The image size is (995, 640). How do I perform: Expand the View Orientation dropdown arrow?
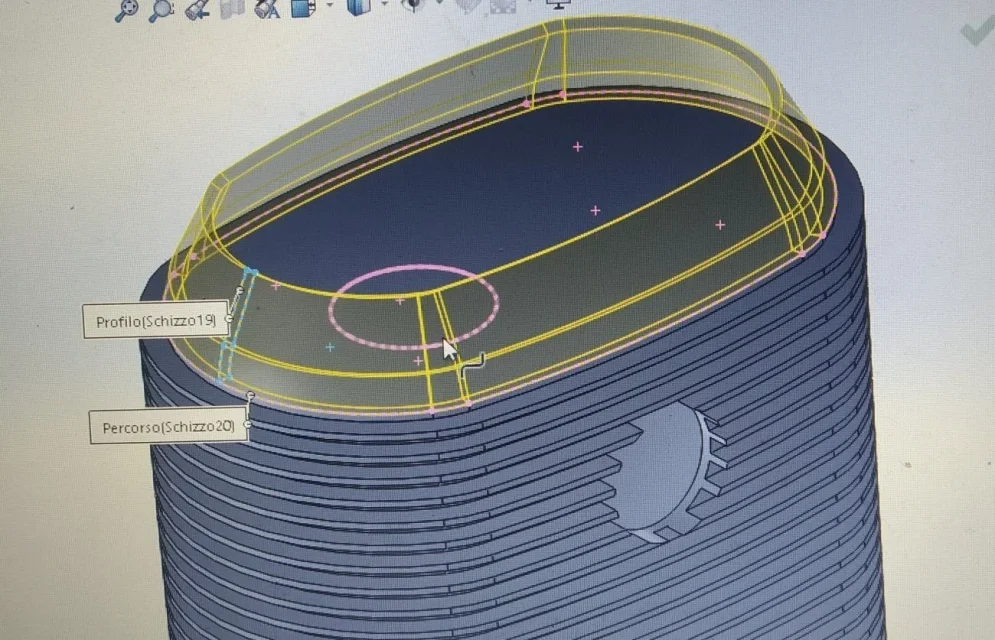coord(330,5)
